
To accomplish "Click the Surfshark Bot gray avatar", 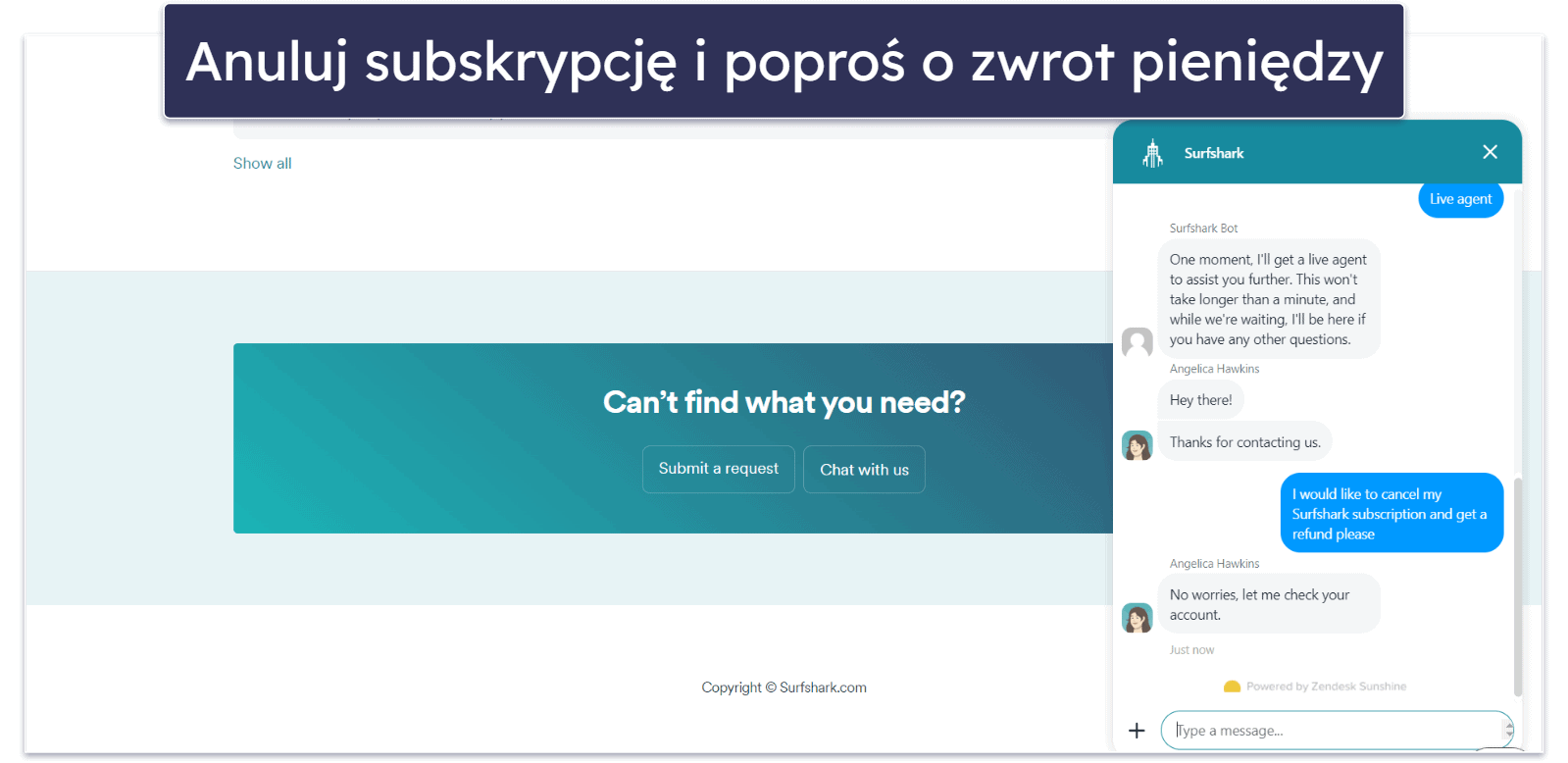I will coord(1138,343).
